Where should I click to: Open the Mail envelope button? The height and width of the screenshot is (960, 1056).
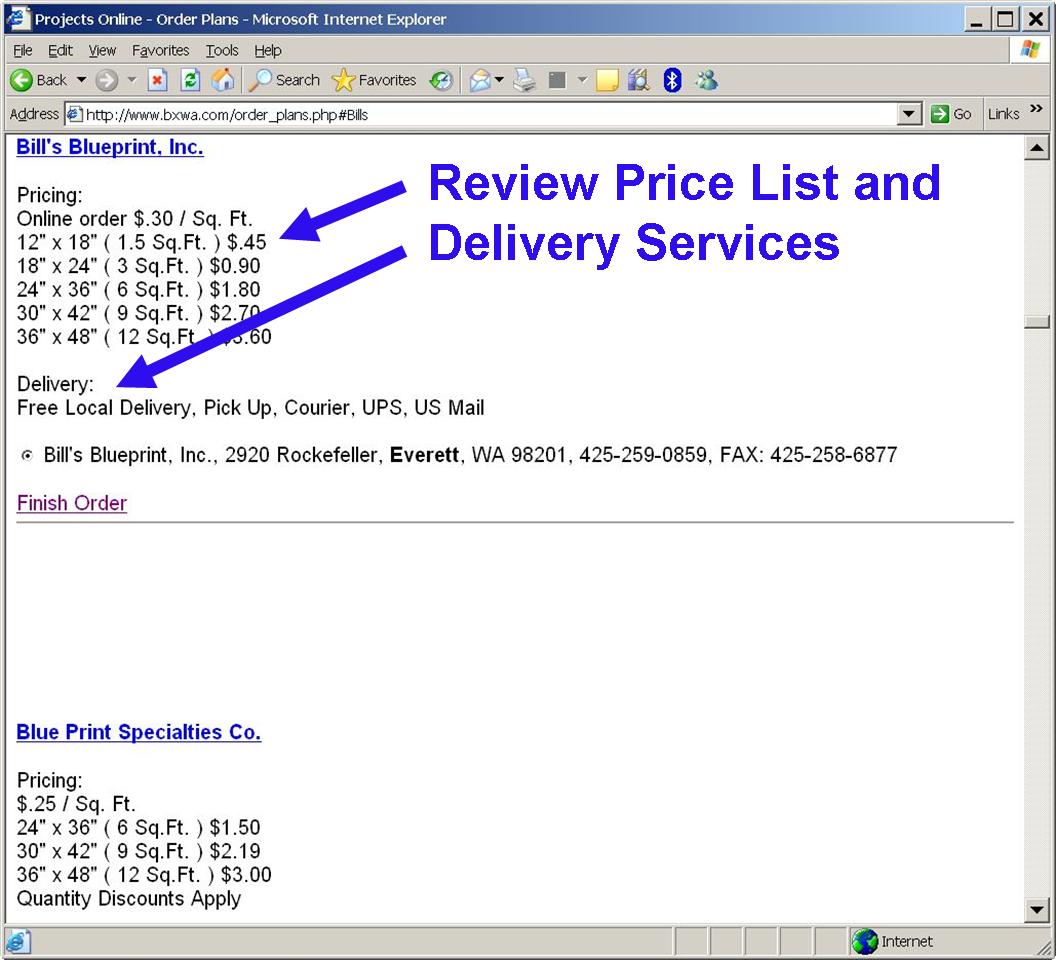point(480,81)
